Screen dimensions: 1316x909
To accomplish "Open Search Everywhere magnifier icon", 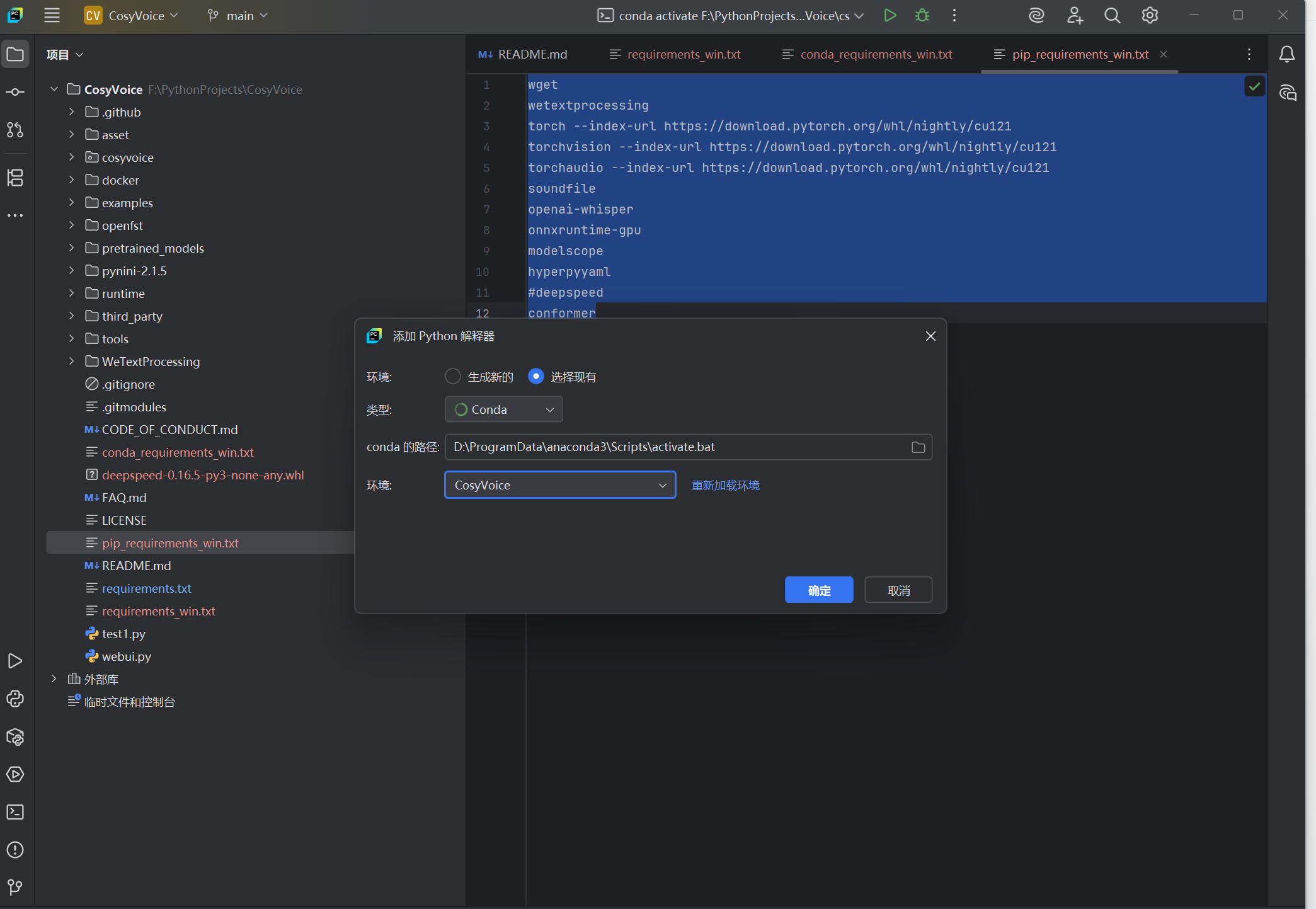I will point(1112,16).
